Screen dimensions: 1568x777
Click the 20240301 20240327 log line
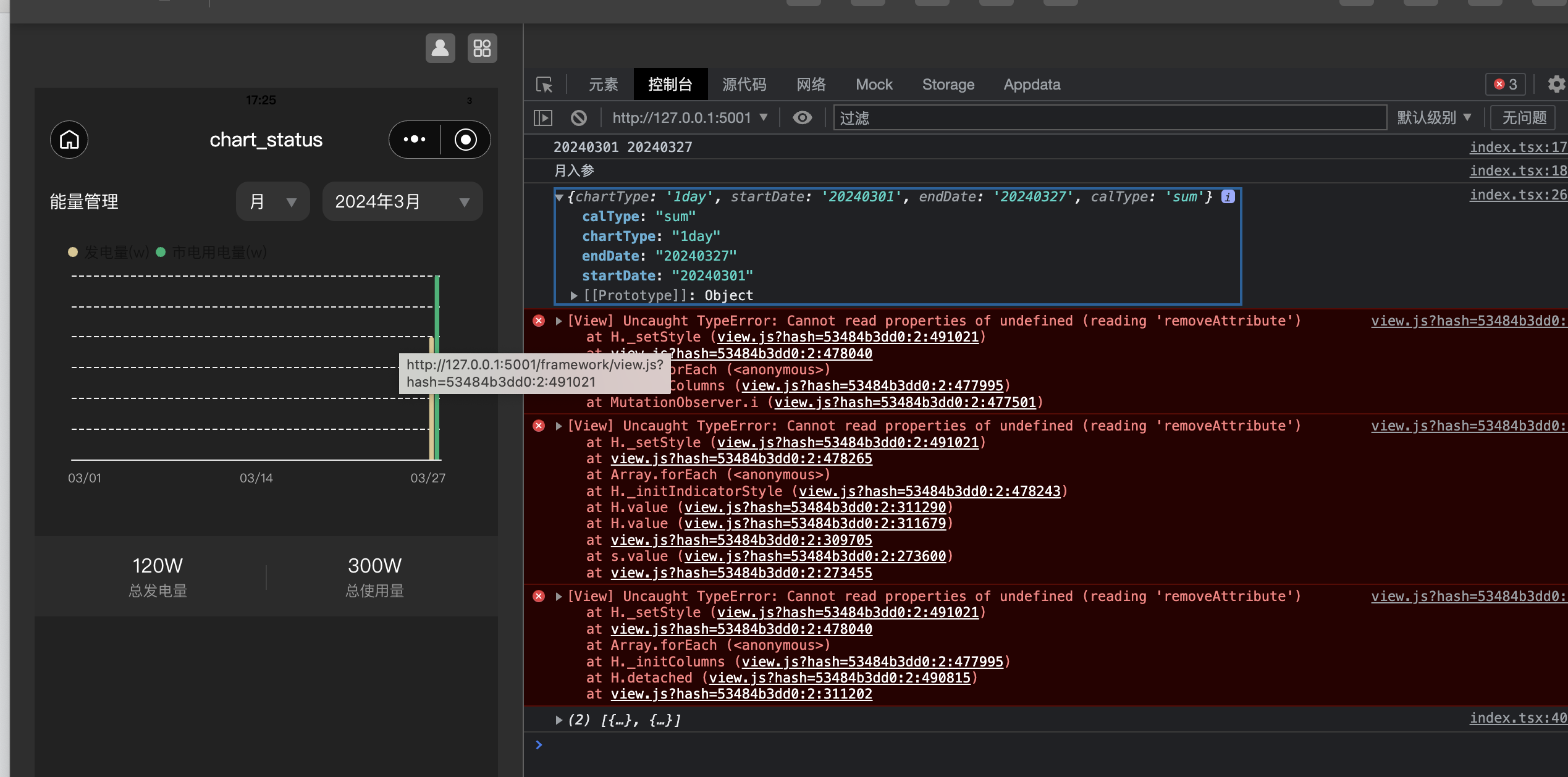click(x=623, y=147)
